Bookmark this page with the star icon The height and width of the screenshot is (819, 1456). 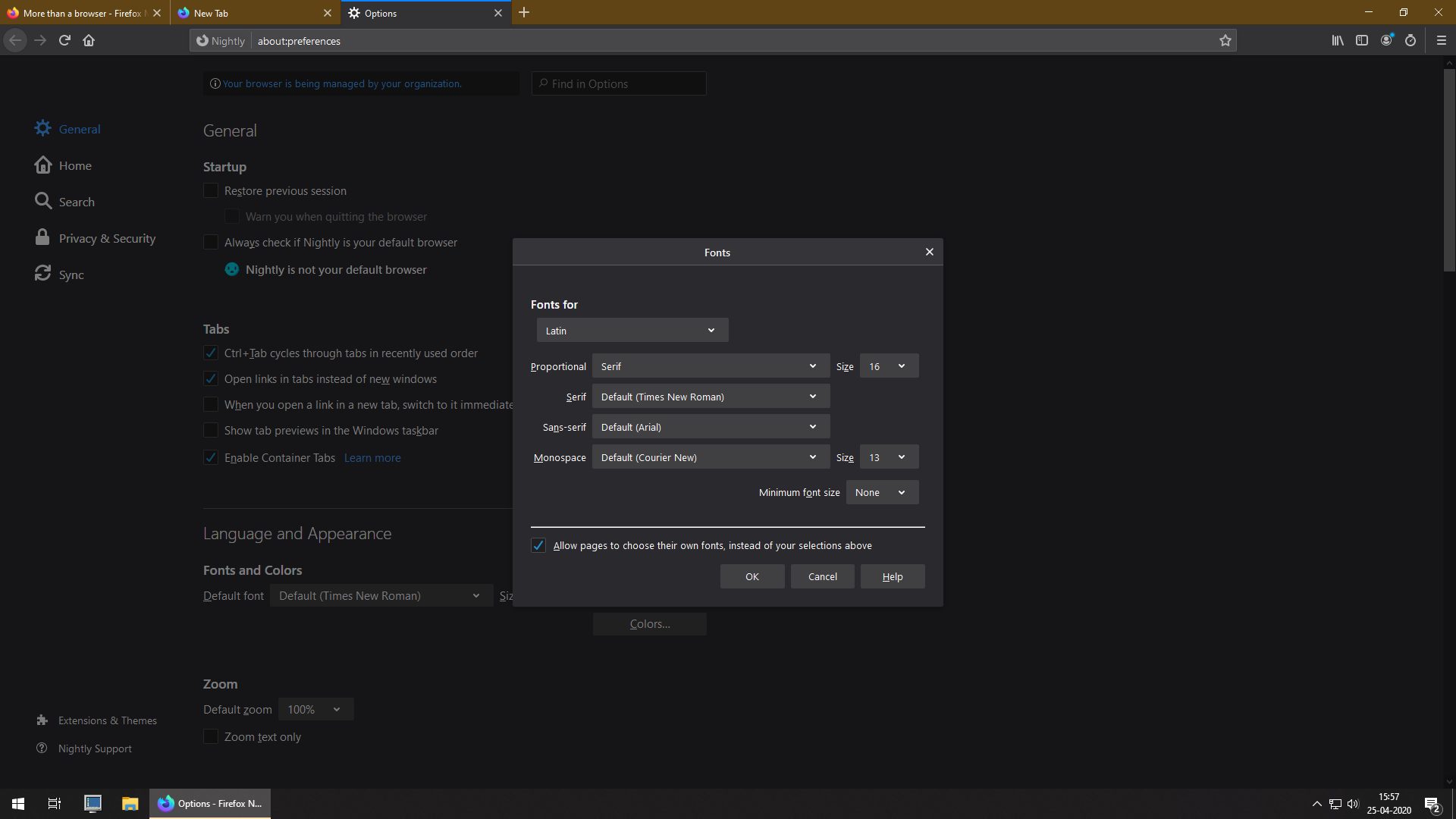[1225, 41]
